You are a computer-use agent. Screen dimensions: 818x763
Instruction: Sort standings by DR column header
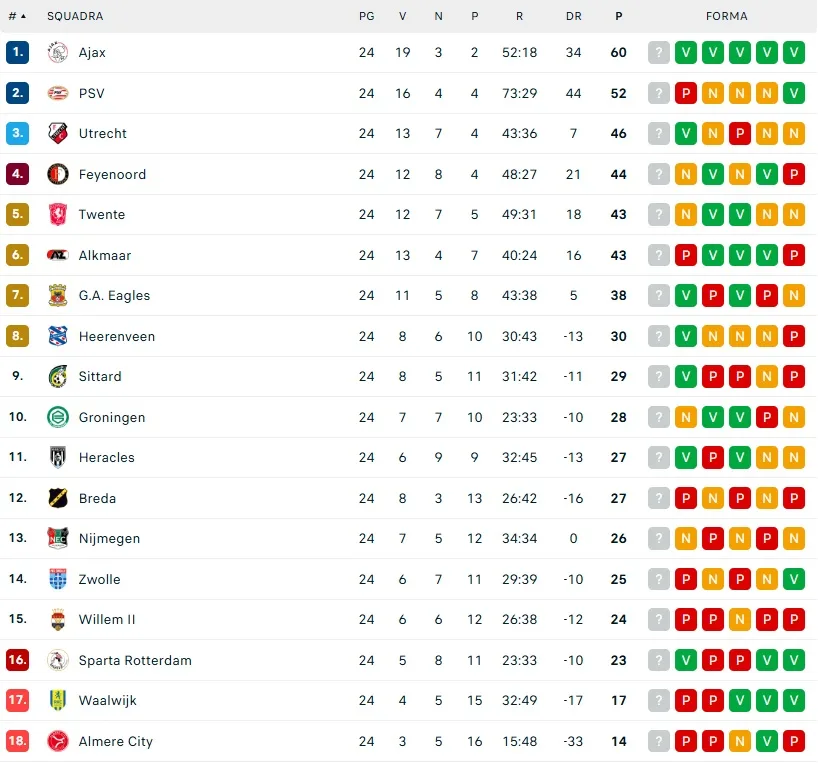coord(573,16)
